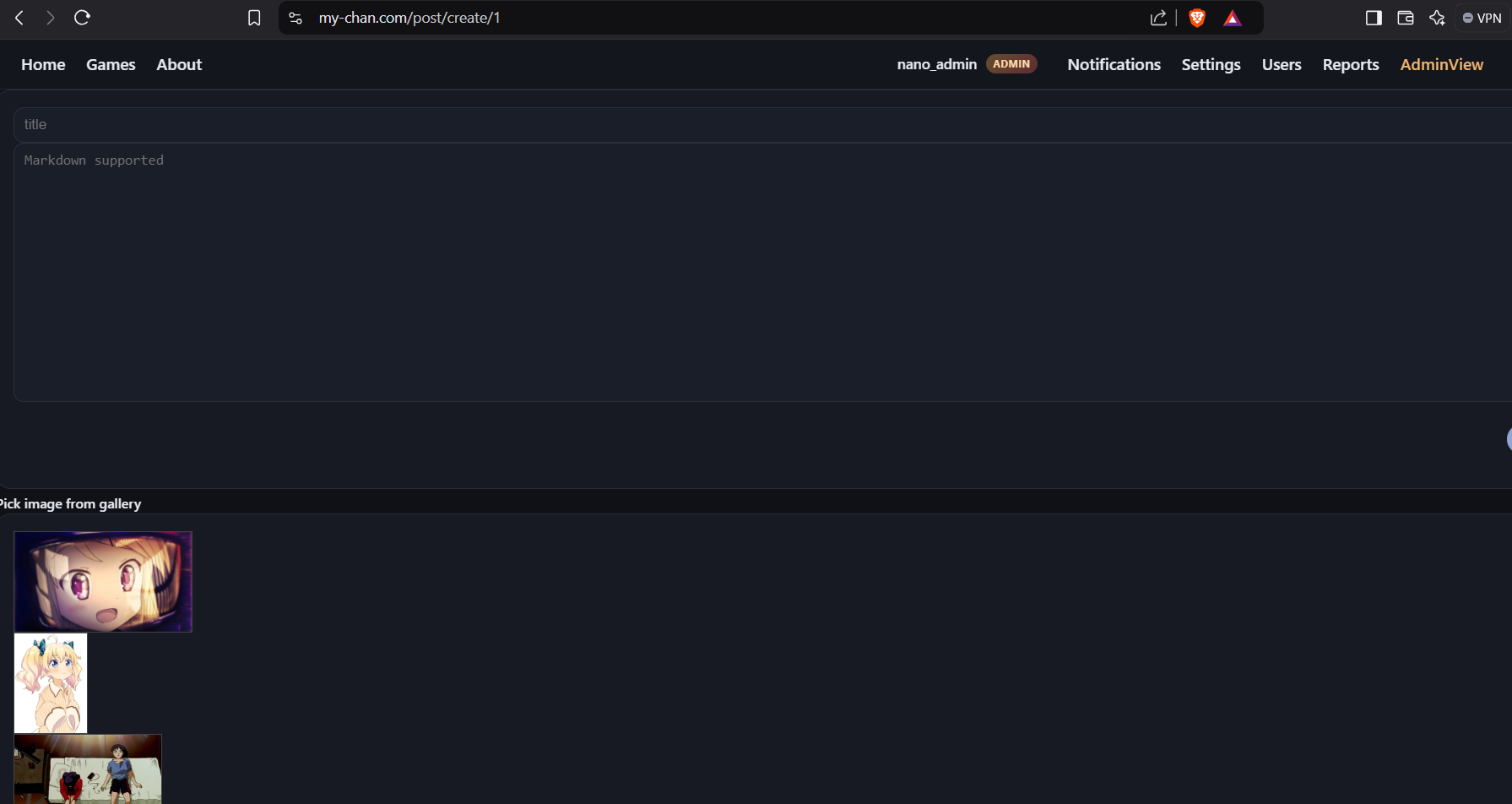Viewport: 1512px width, 804px height.
Task: Open Settings page
Action: (x=1211, y=64)
